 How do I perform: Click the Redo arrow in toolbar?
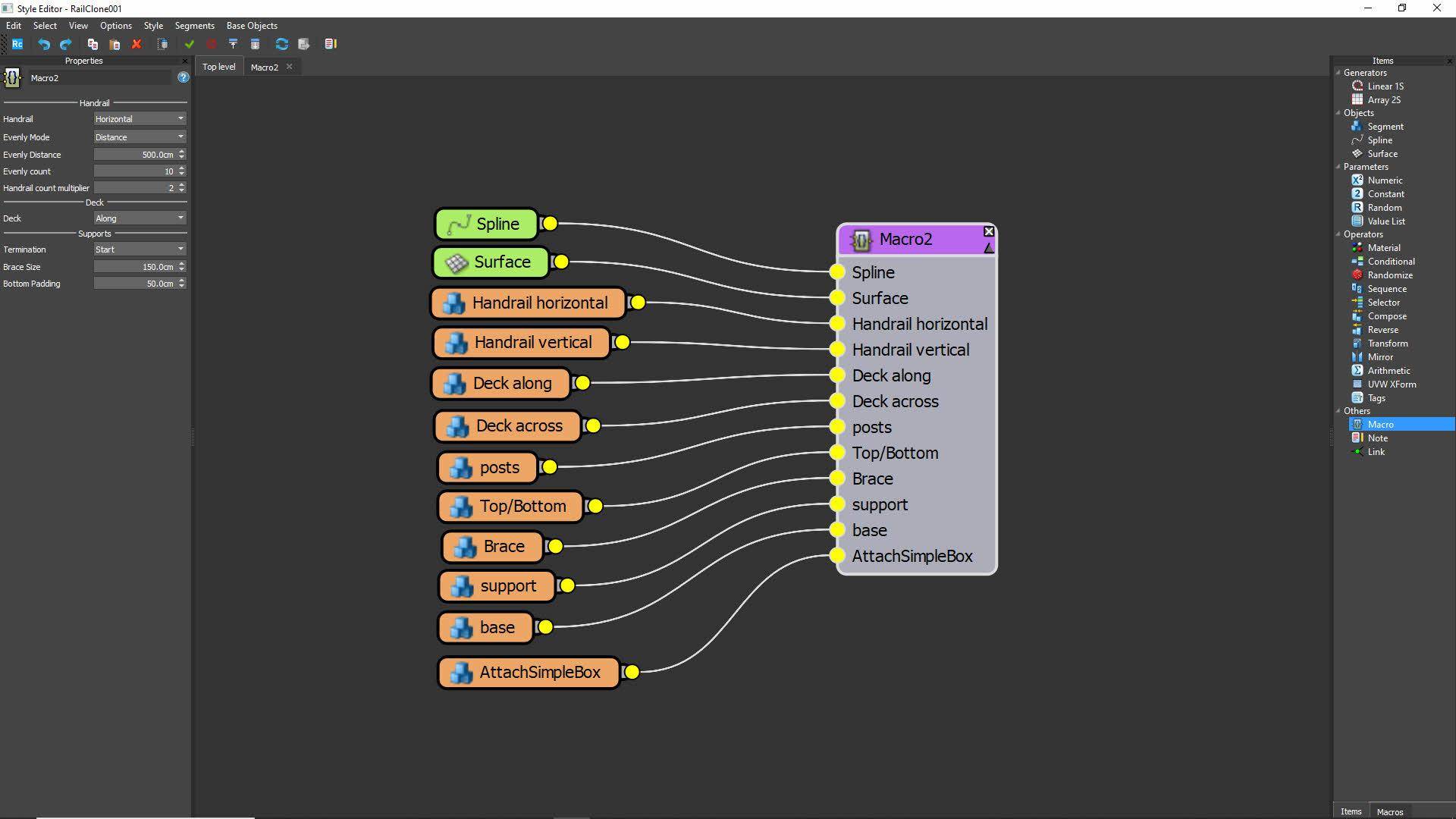[65, 44]
